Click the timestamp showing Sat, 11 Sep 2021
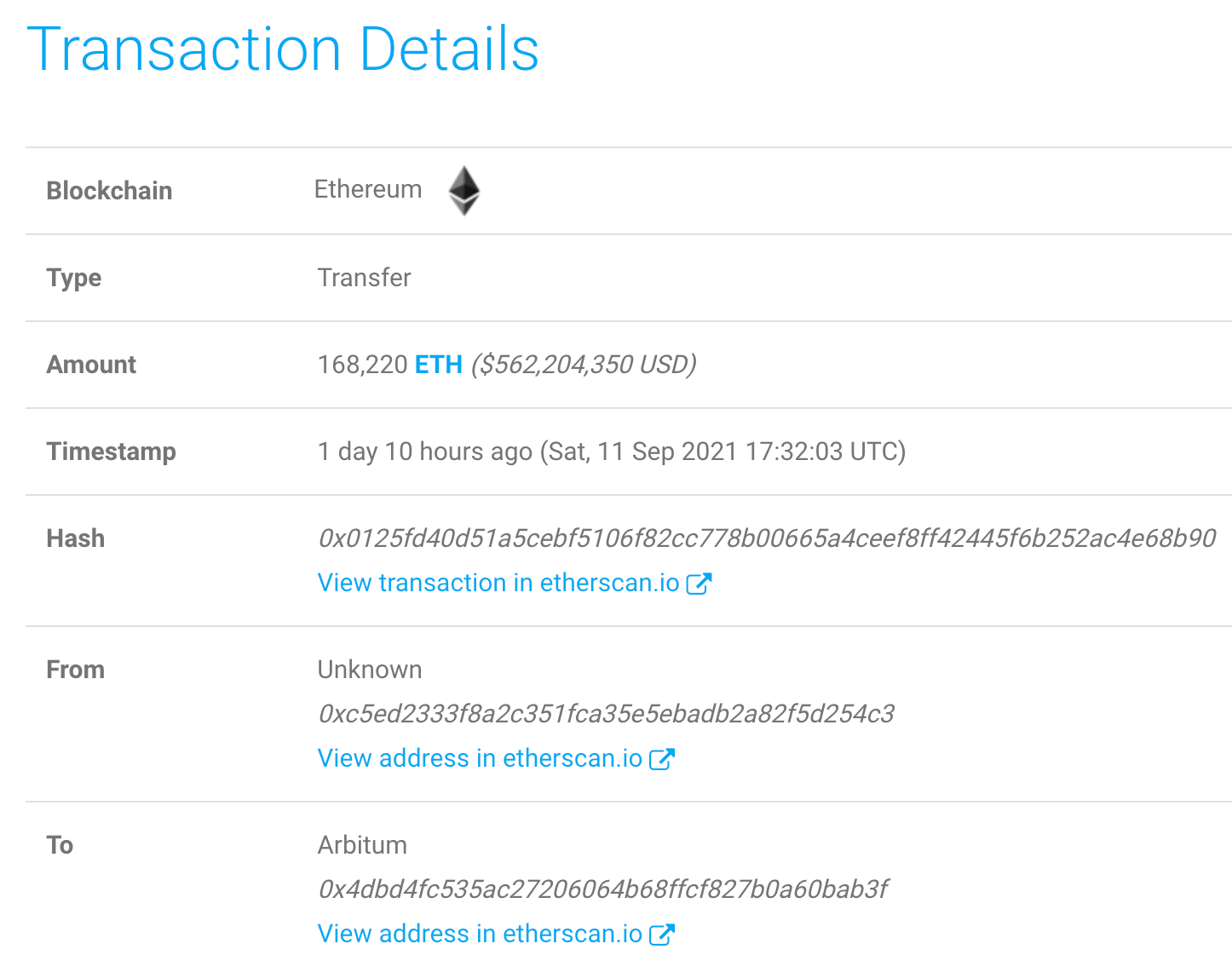The height and width of the screenshot is (978, 1232). coord(612,452)
